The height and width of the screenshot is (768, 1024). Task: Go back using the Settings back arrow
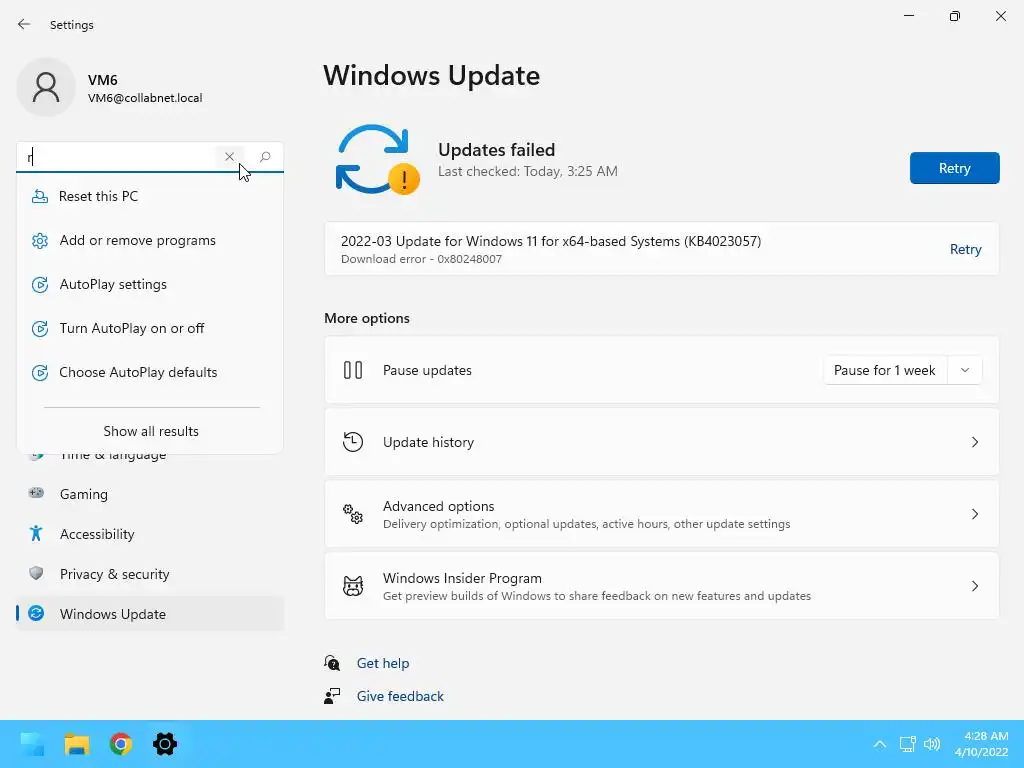[x=24, y=24]
